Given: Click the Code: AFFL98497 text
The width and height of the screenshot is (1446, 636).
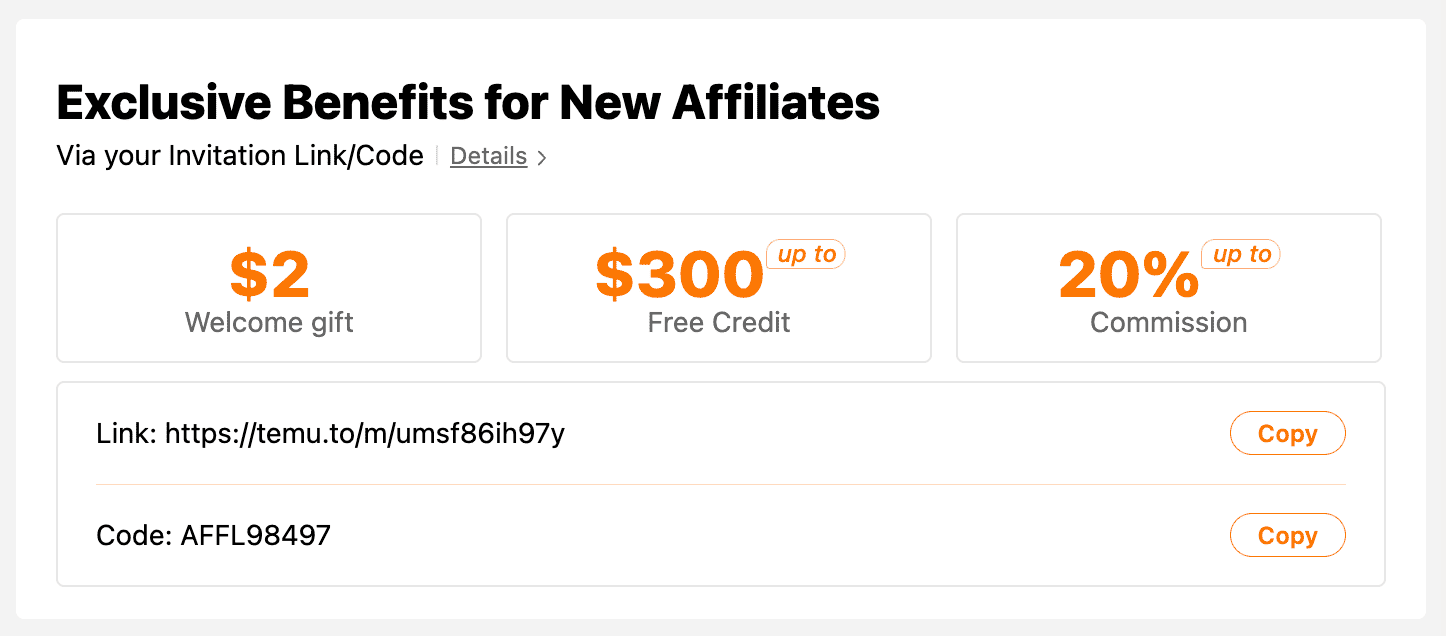Looking at the screenshot, I should coord(215,535).
